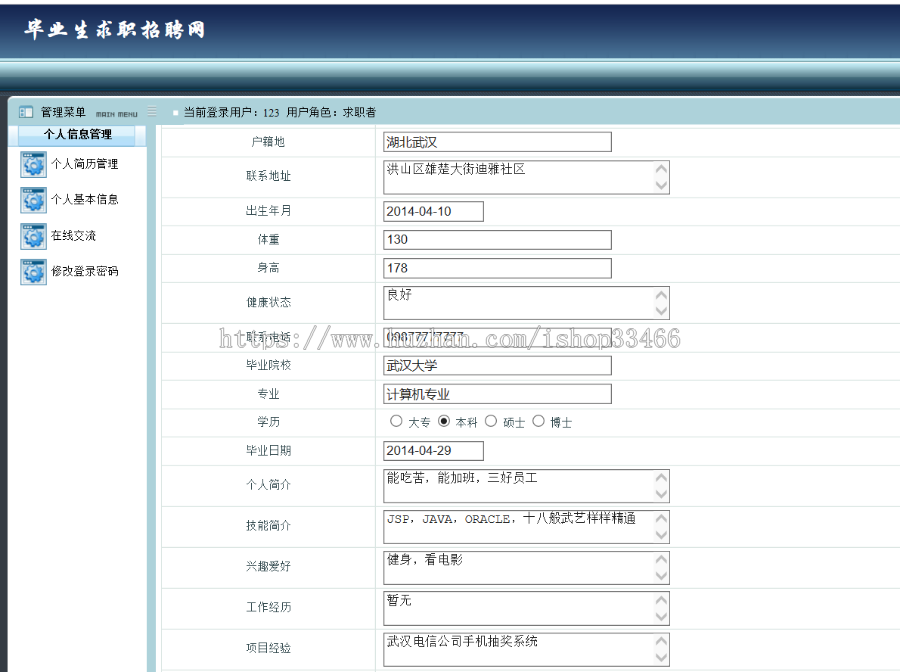Choose the 博士 radio option
The width and height of the screenshot is (900, 672).
click(538, 421)
